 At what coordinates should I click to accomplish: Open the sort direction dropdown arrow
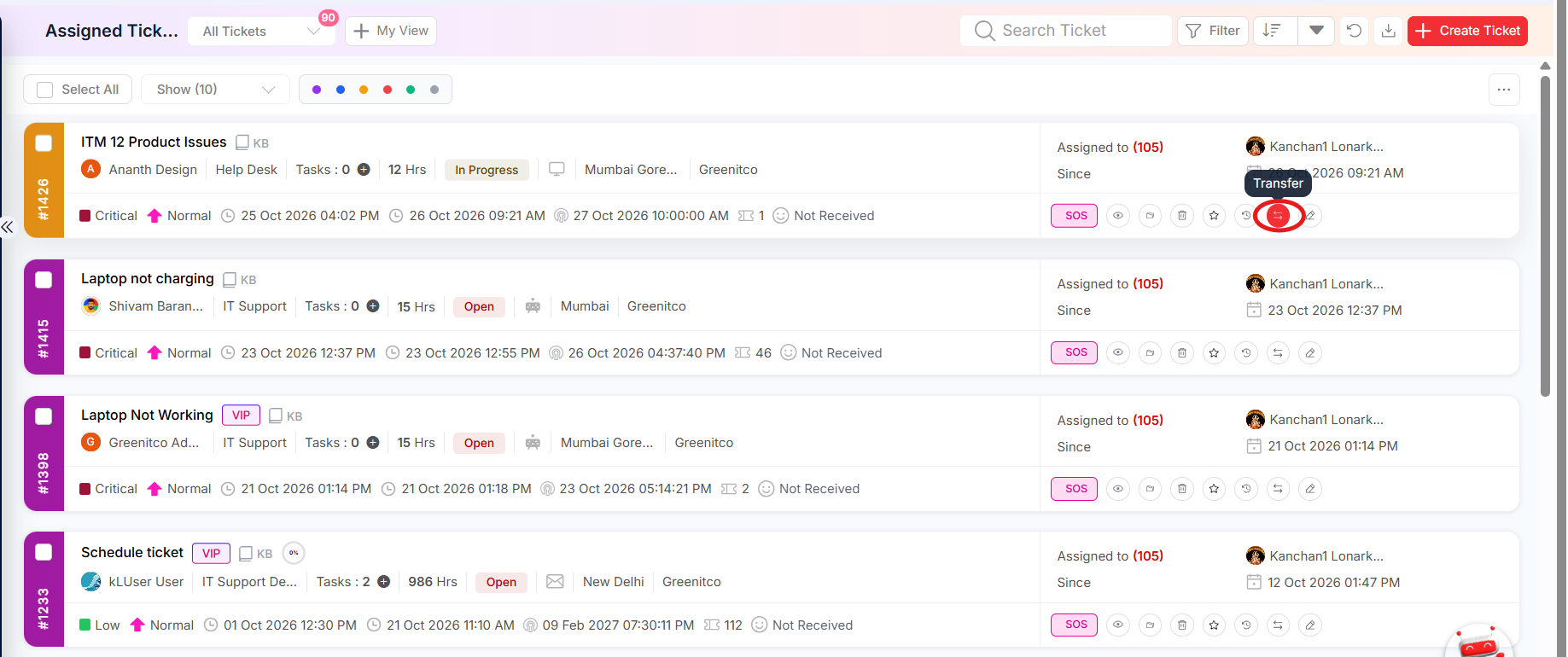click(1316, 31)
